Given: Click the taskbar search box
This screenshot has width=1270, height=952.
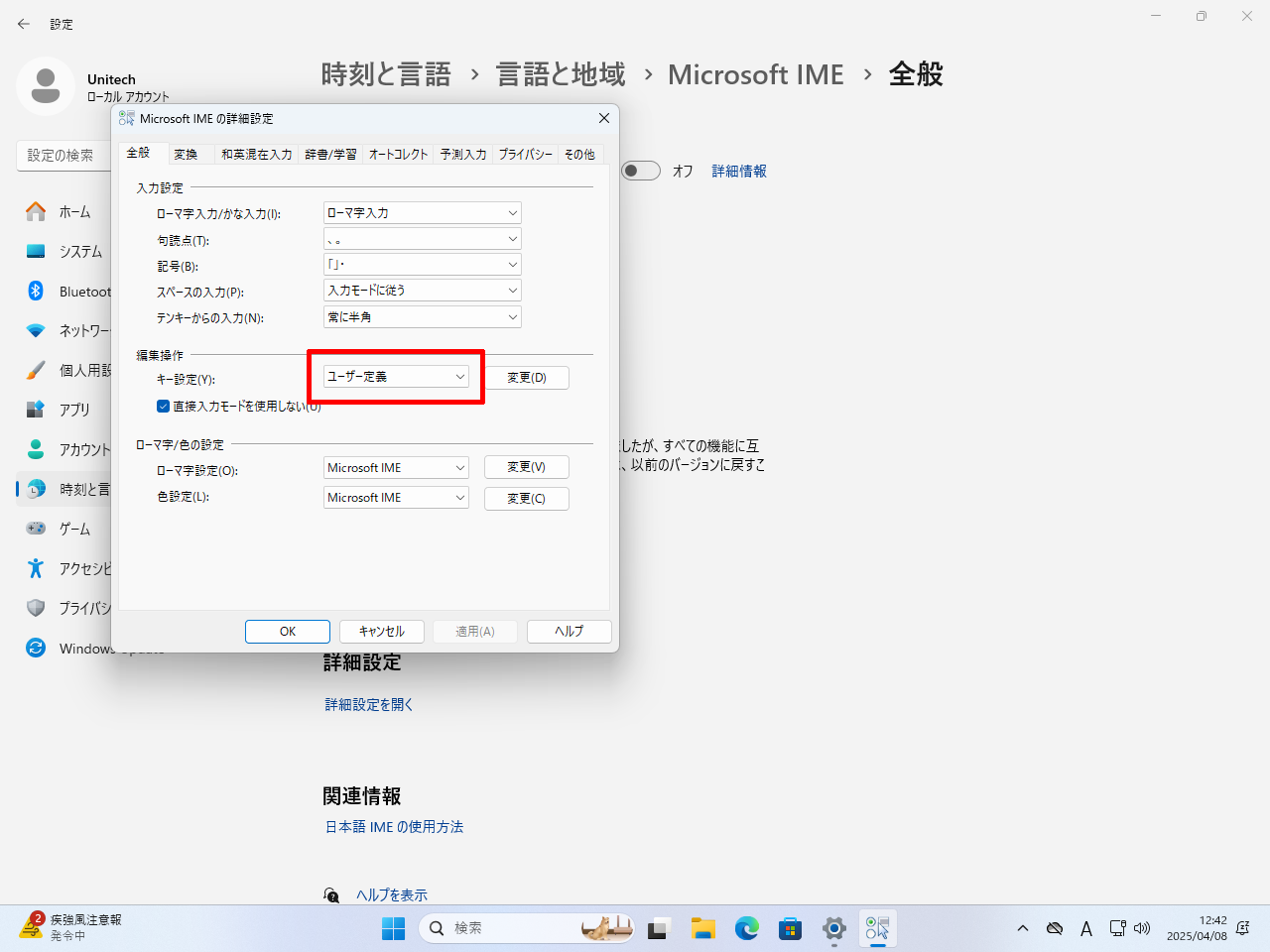Looking at the screenshot, I should (527, 928).
